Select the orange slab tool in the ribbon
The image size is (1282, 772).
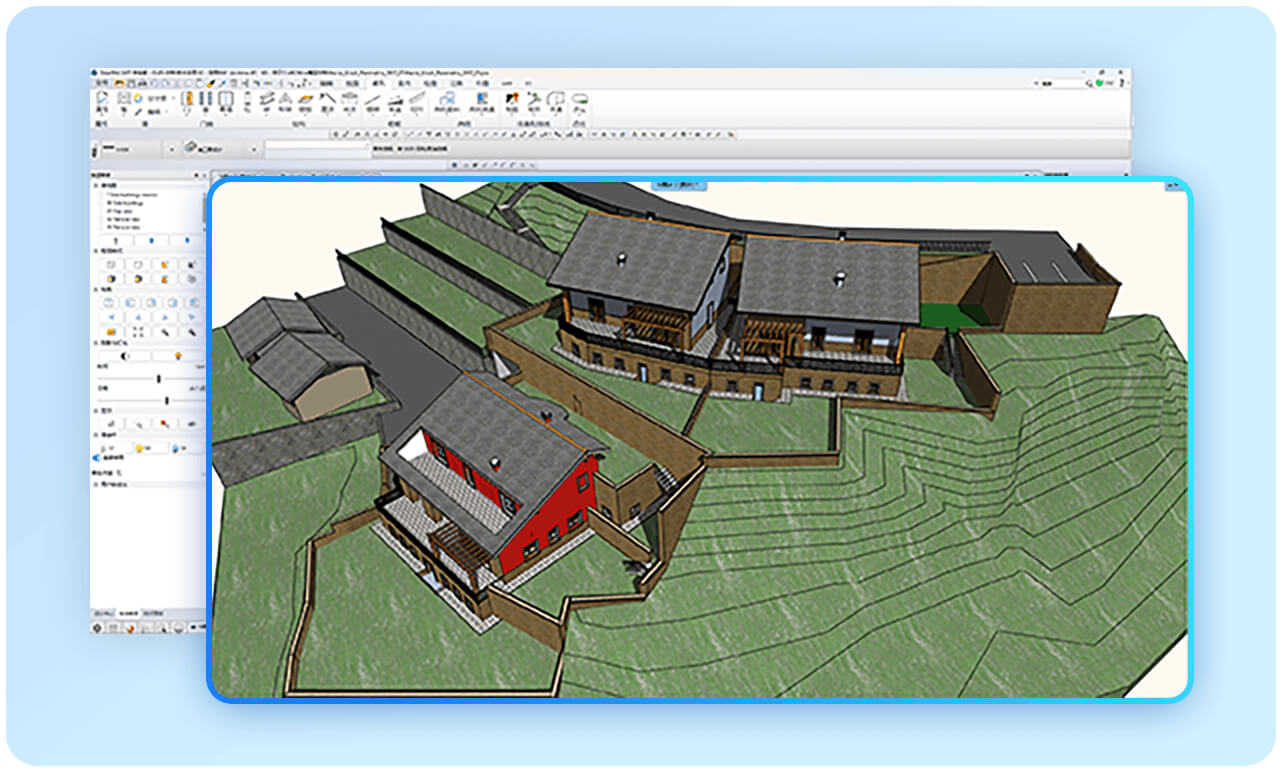[306, 98]
